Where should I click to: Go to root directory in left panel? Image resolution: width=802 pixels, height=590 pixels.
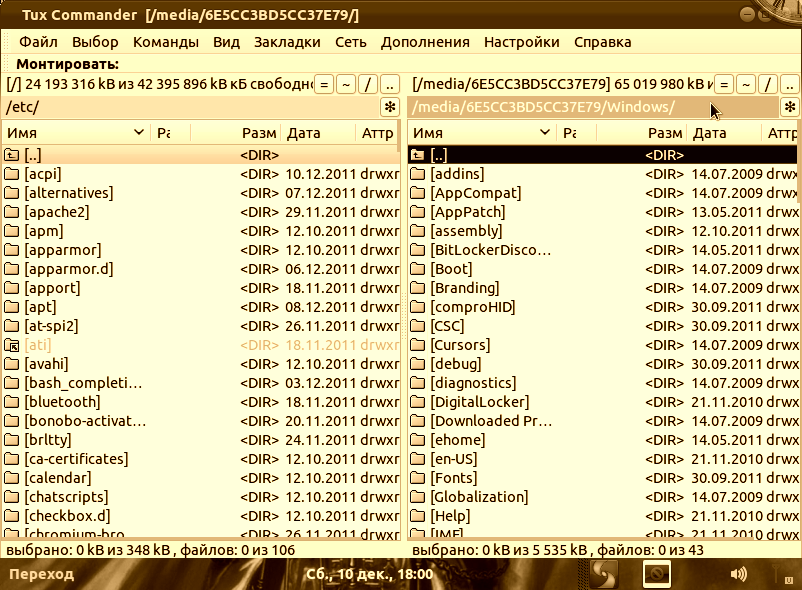click(368, 84)
